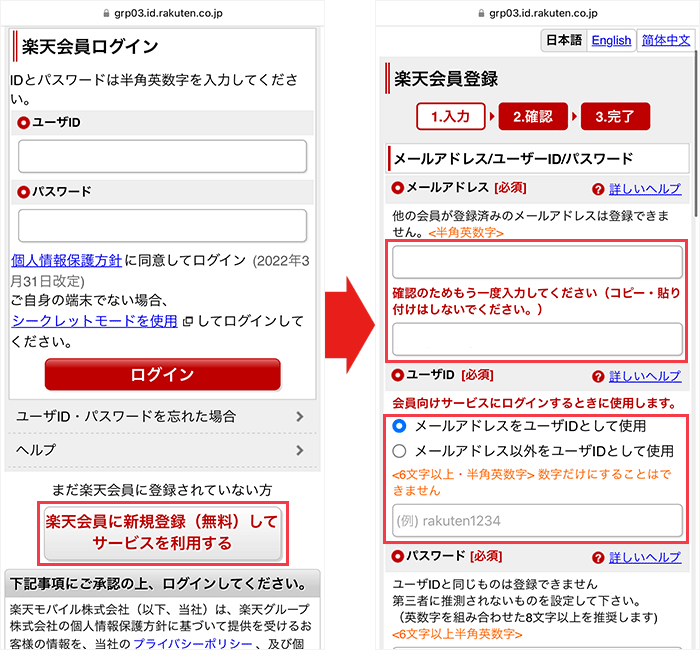Click the 楽天会員登録 heading
Viewport: 700px width, 650px height.
(x=446, y=79)
